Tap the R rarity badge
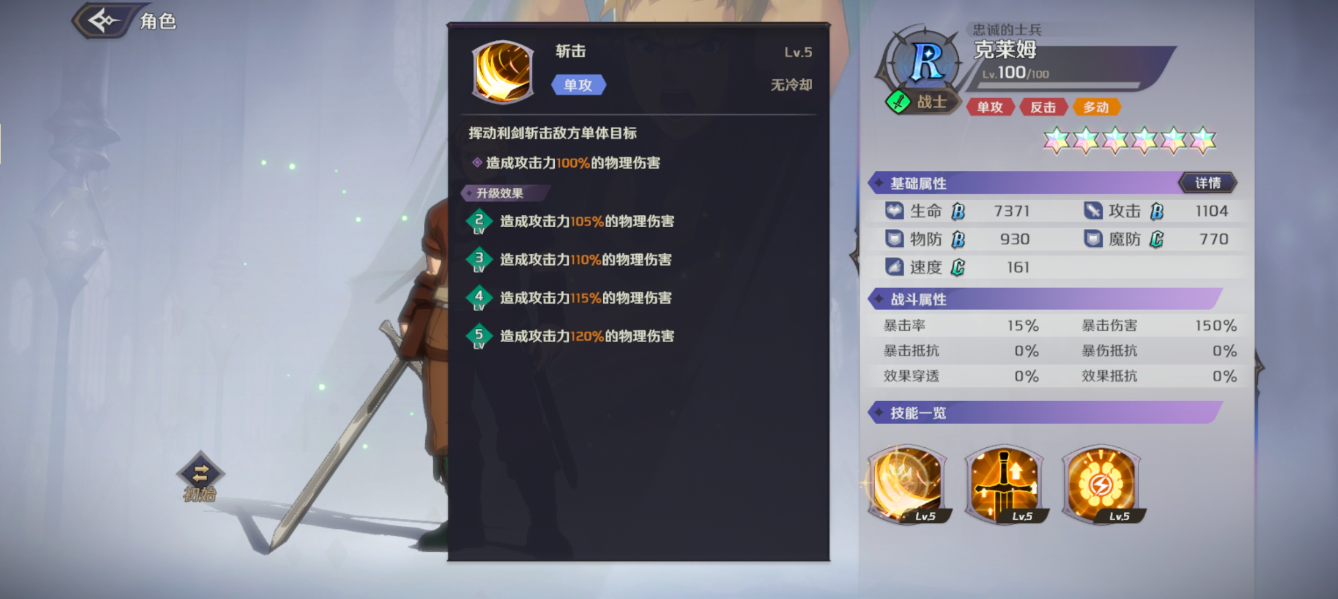Viewport: 1338px width, 599px height. click(x=926, y=61)
